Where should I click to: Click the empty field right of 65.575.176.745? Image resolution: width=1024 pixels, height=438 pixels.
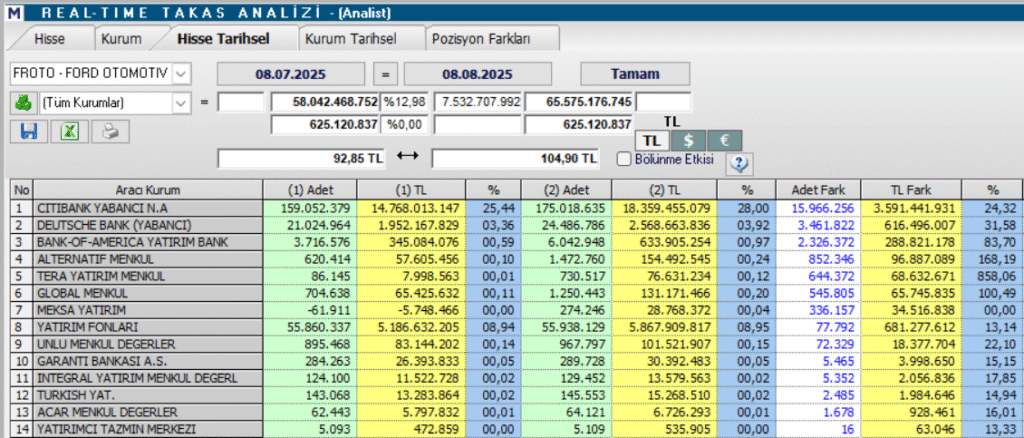coord(663,102)
